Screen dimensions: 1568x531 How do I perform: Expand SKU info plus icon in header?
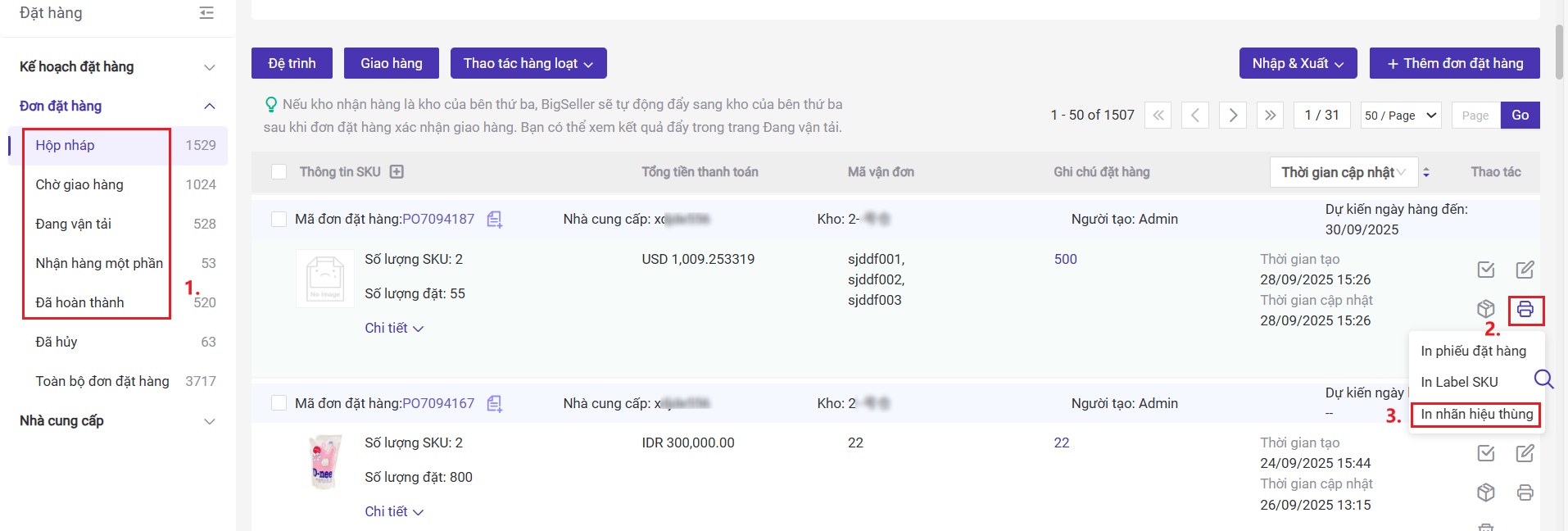[397, 172]
